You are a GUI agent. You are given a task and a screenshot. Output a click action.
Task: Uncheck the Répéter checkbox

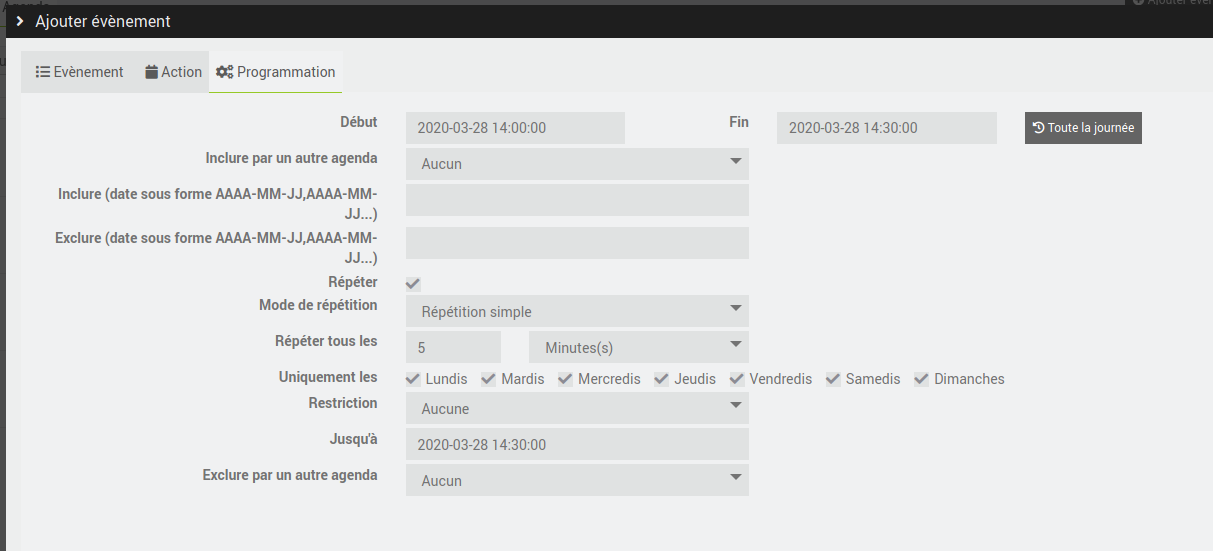(413, 284)
